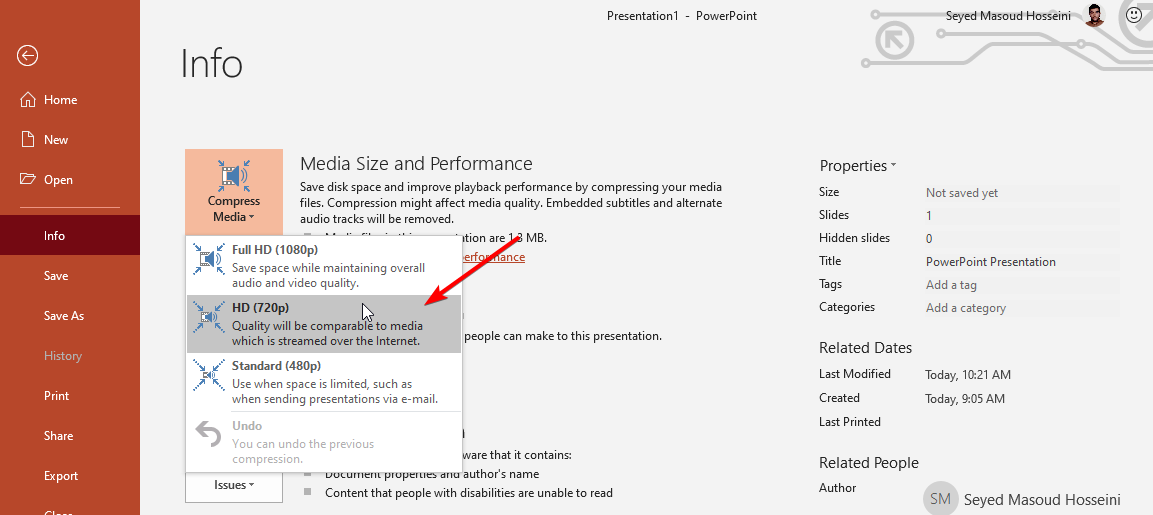Screen dimensions: 1153x515
Task: Choose Undo previous compression entry
Action: [x=324, y=441]
